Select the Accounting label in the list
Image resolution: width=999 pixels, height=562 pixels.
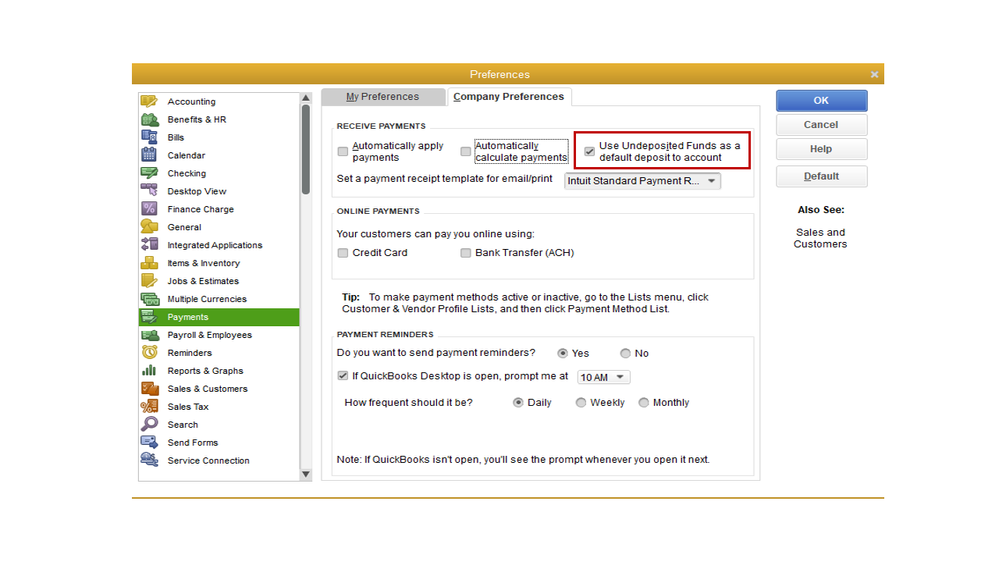coord(191,101)
